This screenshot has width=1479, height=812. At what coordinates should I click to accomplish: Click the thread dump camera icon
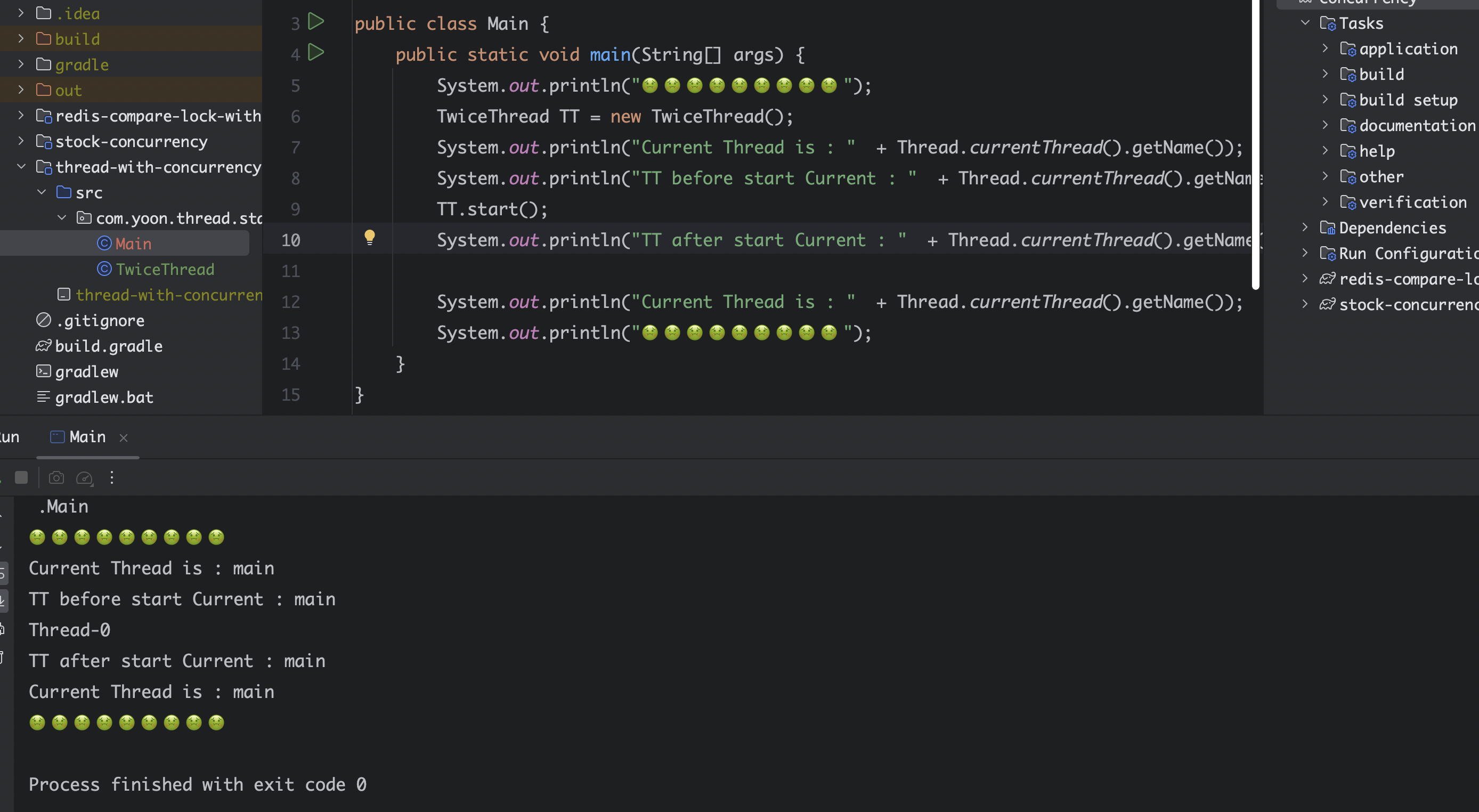pyautogui.click(x=56, y=478)
